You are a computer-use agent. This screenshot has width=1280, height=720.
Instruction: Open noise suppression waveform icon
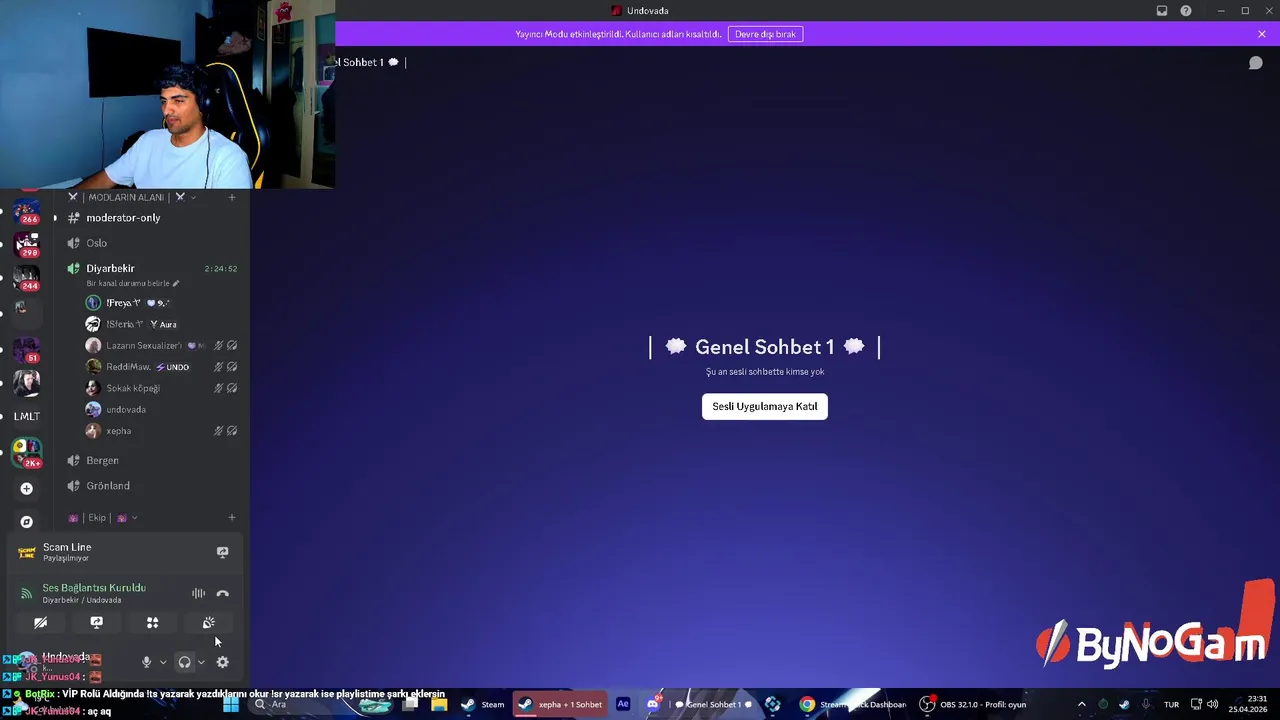pyautogui.click(x=198, y=594)
